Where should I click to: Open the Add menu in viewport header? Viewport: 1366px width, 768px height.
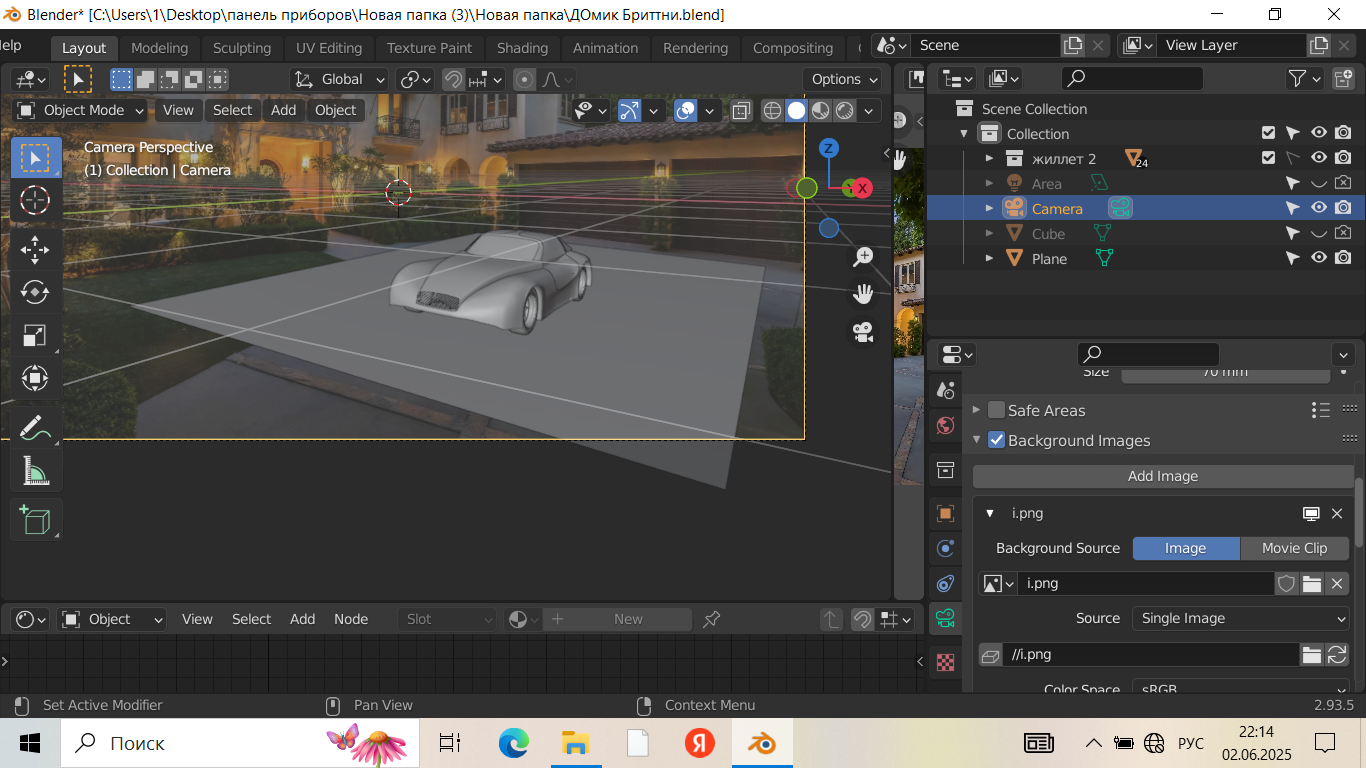[283, 110]
